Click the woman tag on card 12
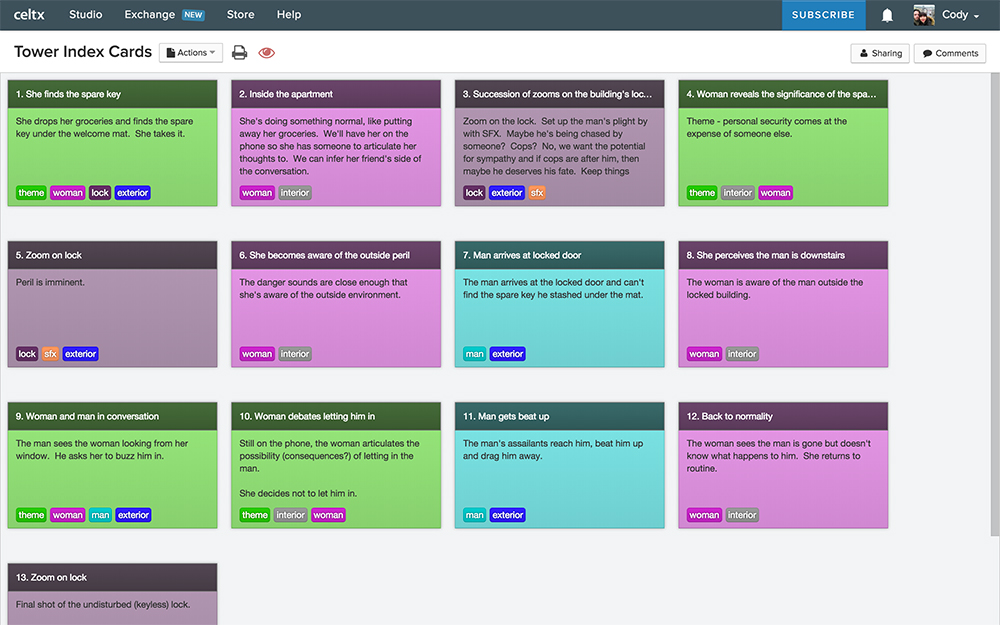1000x625 pixels. (x=704, y=515)
